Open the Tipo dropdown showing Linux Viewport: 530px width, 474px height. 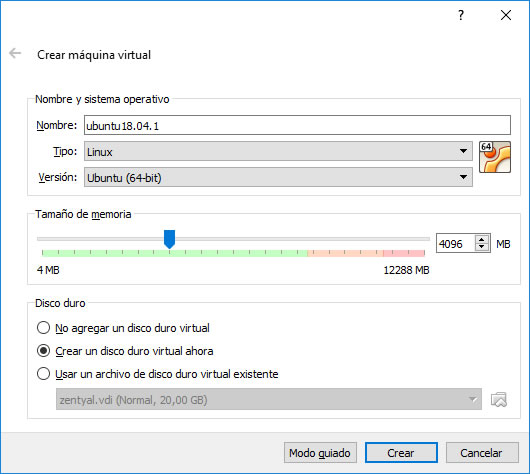tap(278, 151)
